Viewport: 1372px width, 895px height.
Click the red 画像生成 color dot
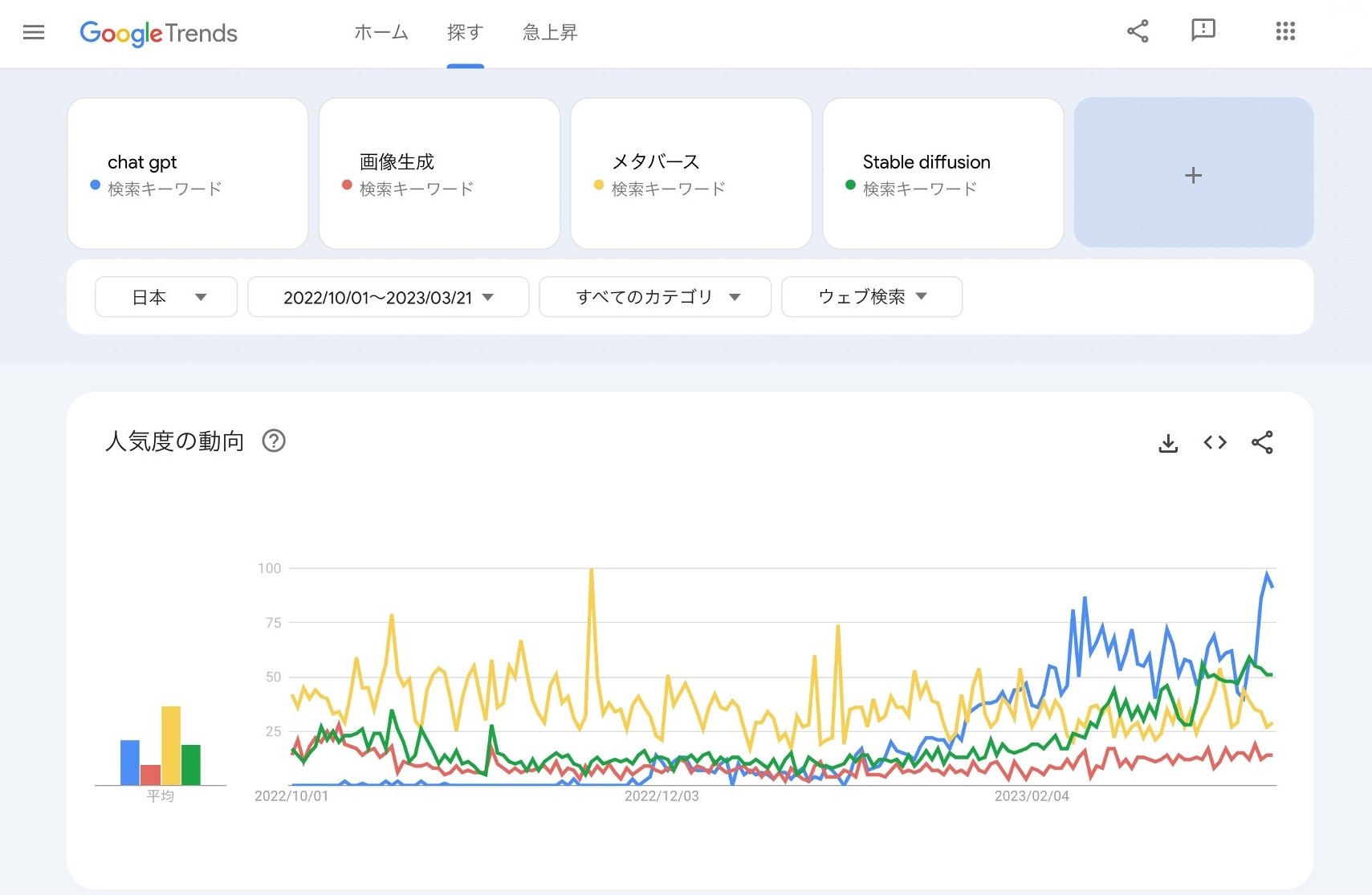coord(347,185)
